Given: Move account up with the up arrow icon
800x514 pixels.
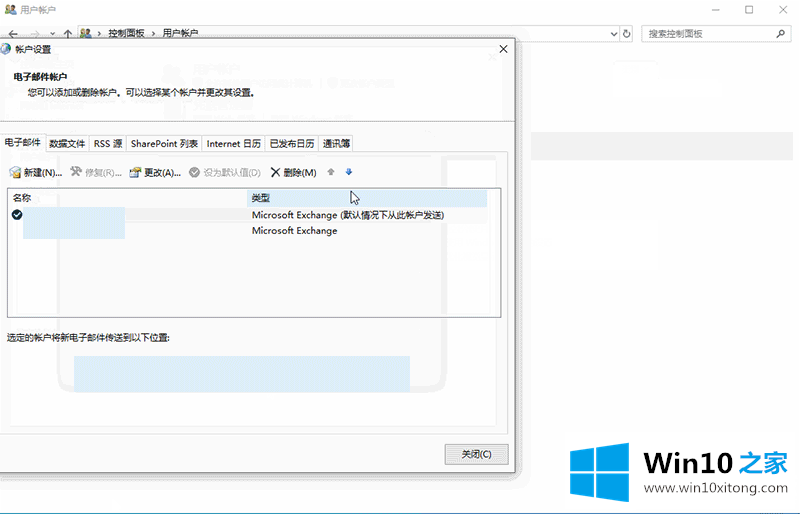Looking at the screenshot, I should [x=331, y=172].
